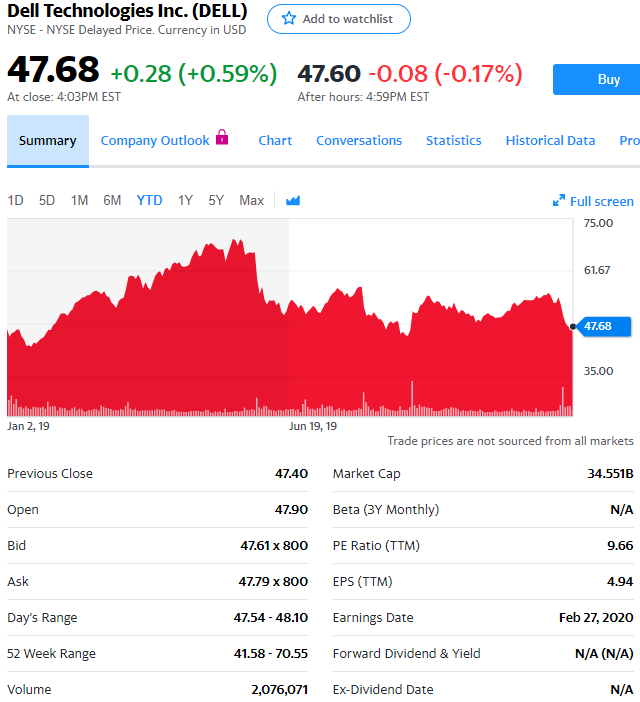This screenshot has width=640, height=702.
Task: Select the Max time range
Action: pyautogui.click(x=251, y=200)
